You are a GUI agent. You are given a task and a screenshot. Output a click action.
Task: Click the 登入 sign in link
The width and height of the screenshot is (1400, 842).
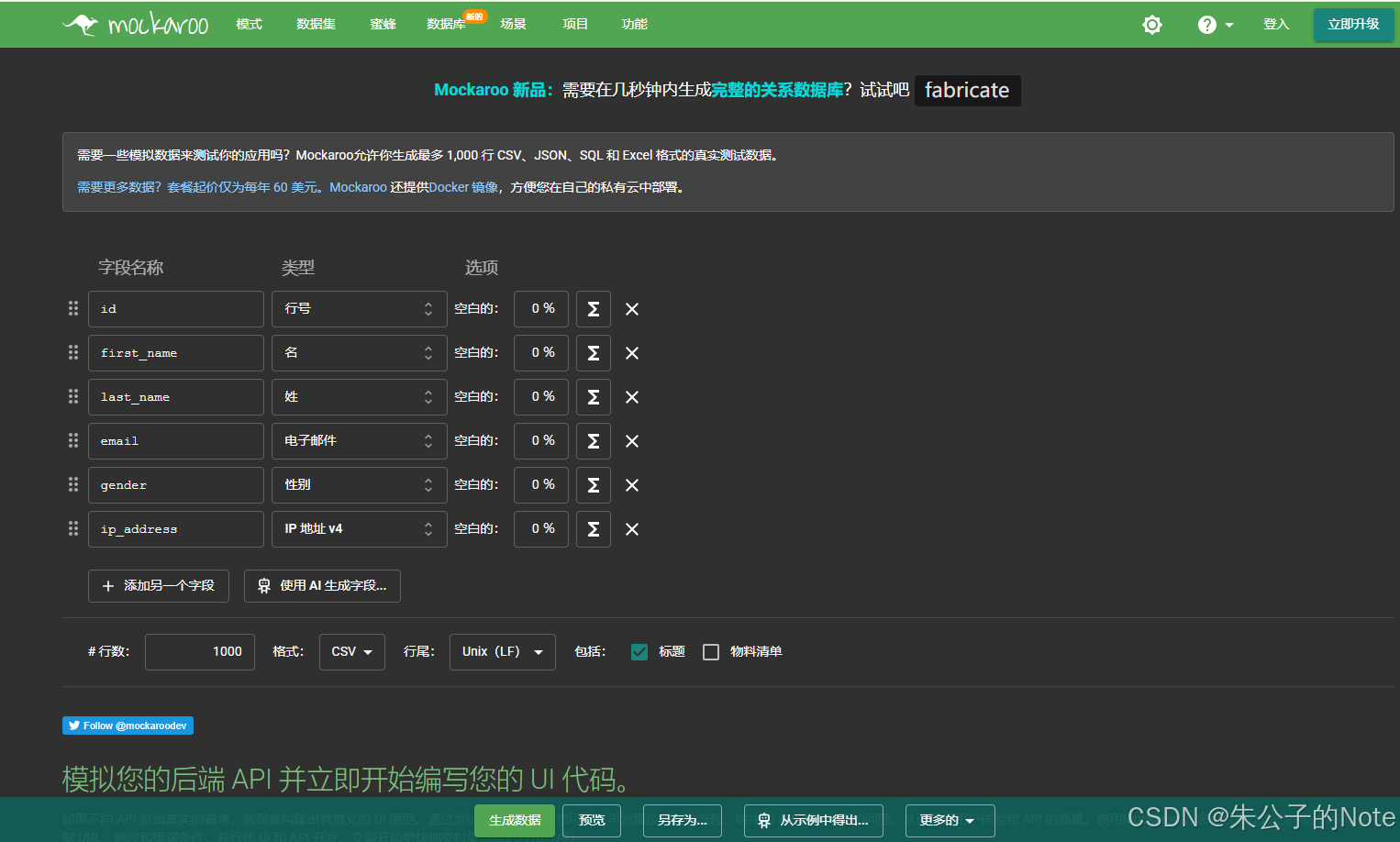click(x=1276, y=24)
